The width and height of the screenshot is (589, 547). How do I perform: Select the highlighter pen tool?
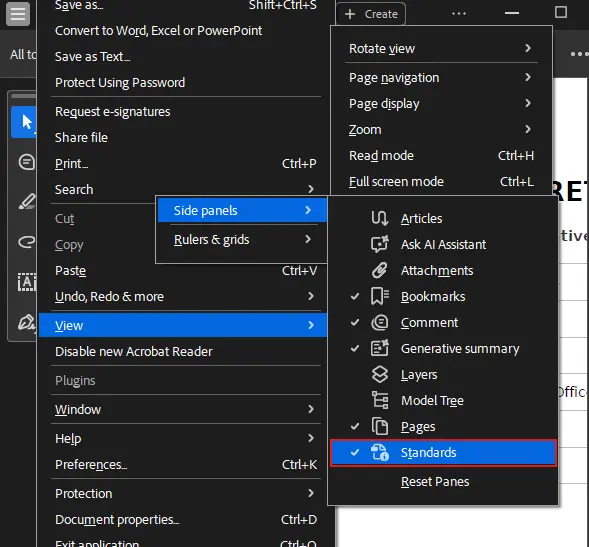[x=27, y=201]
